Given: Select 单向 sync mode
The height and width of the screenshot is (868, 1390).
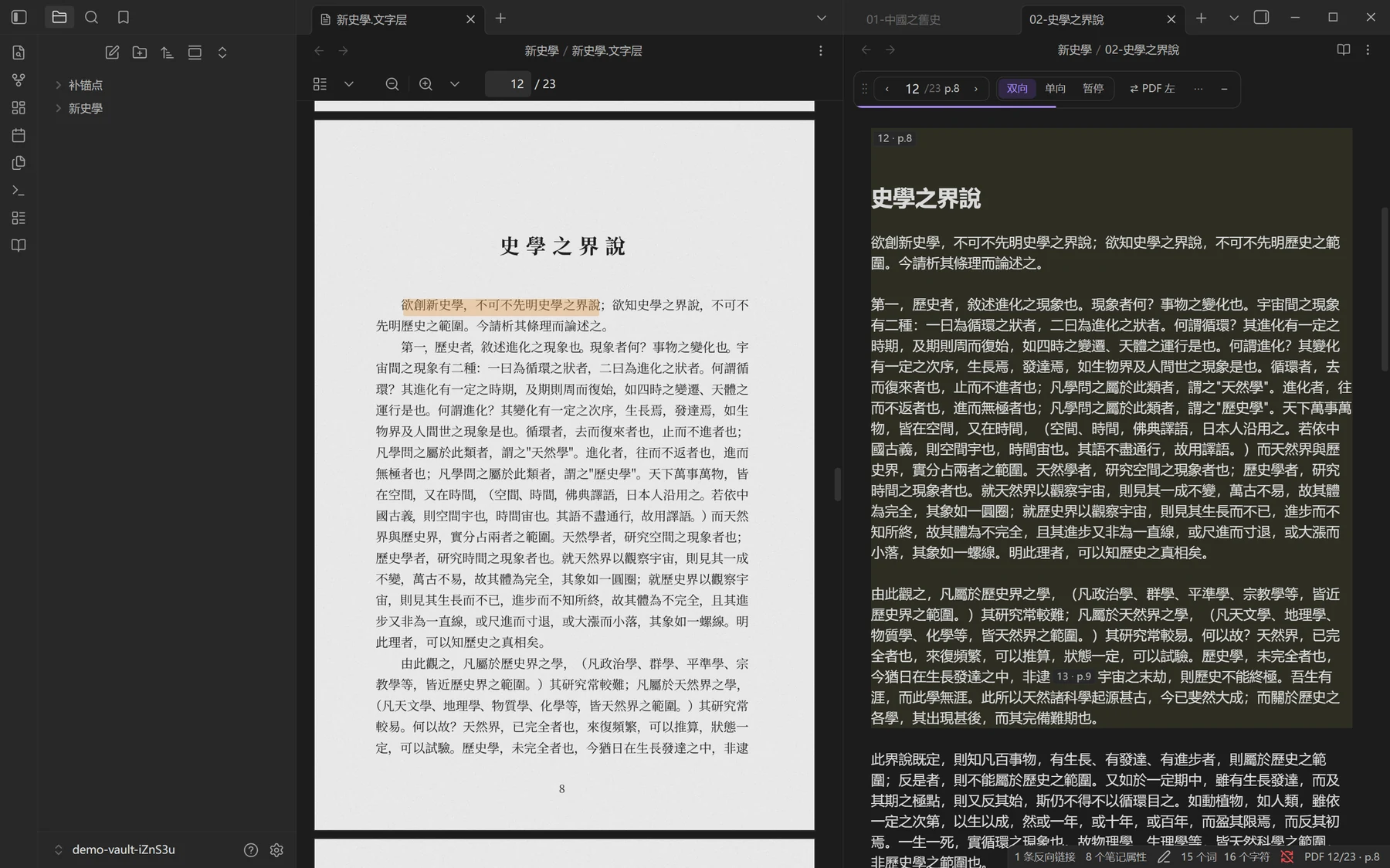Looking at the screenshot, I should [1055, 89].
